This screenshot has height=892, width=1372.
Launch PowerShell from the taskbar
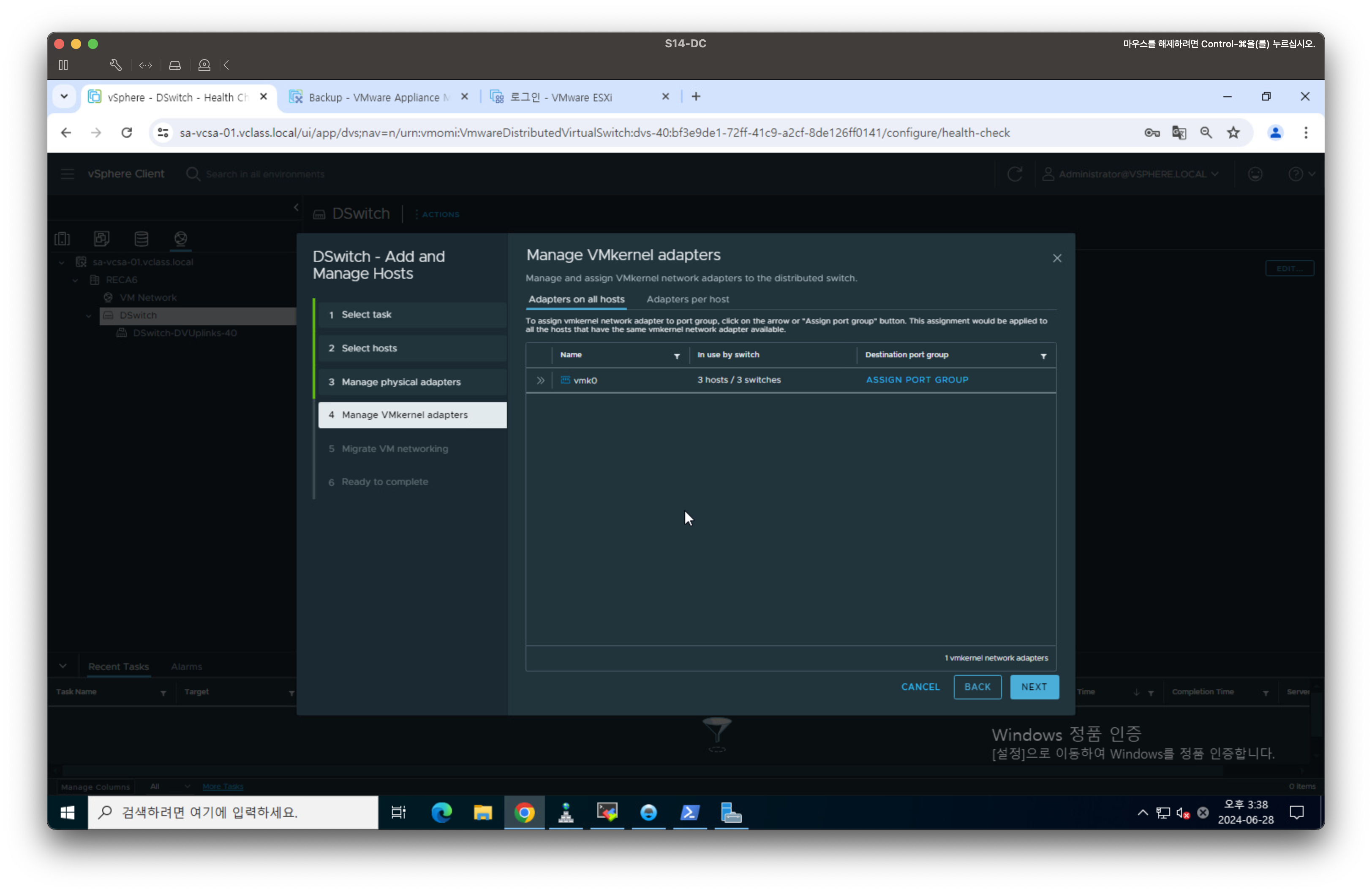coord(689,813)
